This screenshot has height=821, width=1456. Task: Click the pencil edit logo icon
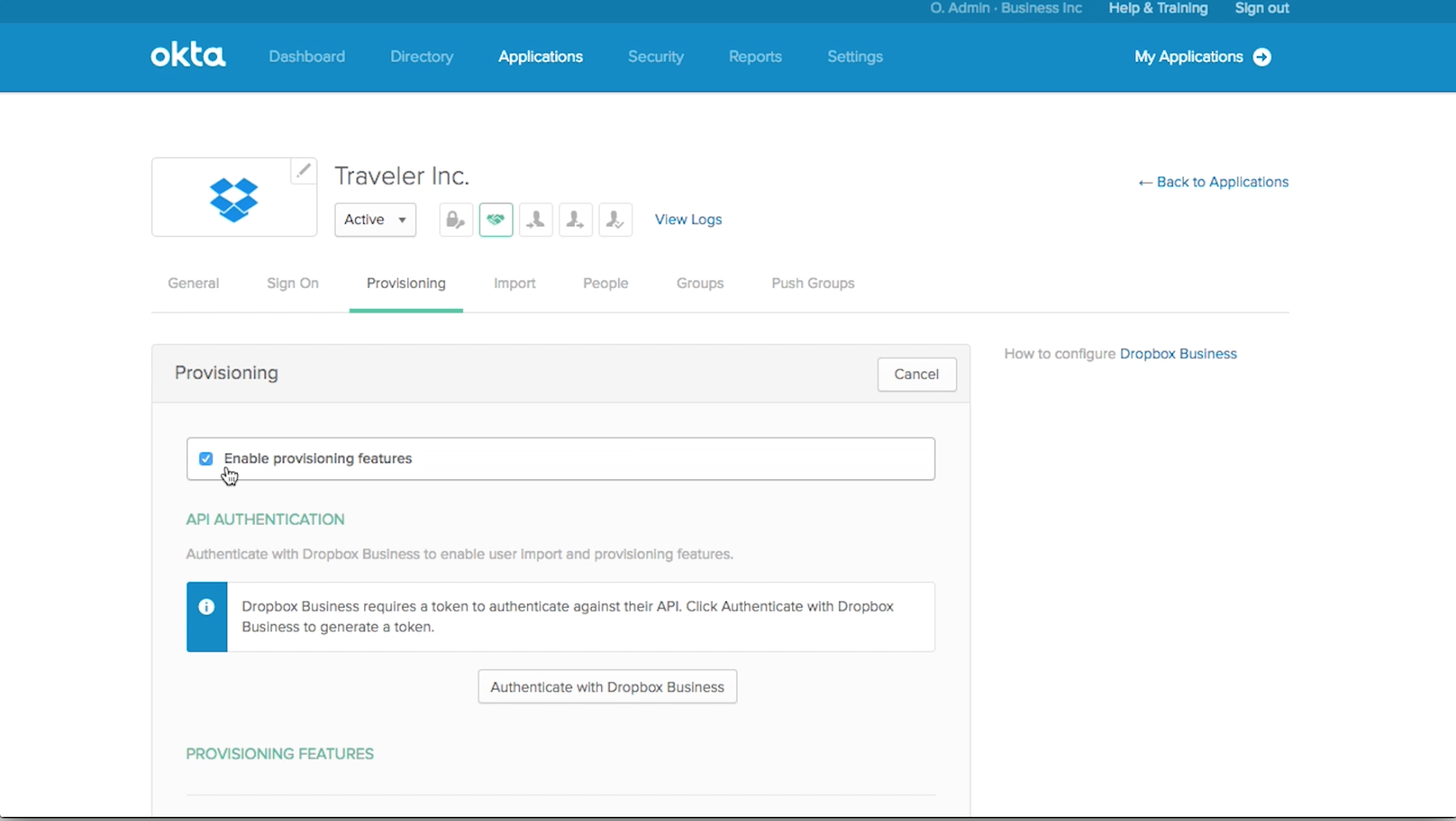click(303, 170)
